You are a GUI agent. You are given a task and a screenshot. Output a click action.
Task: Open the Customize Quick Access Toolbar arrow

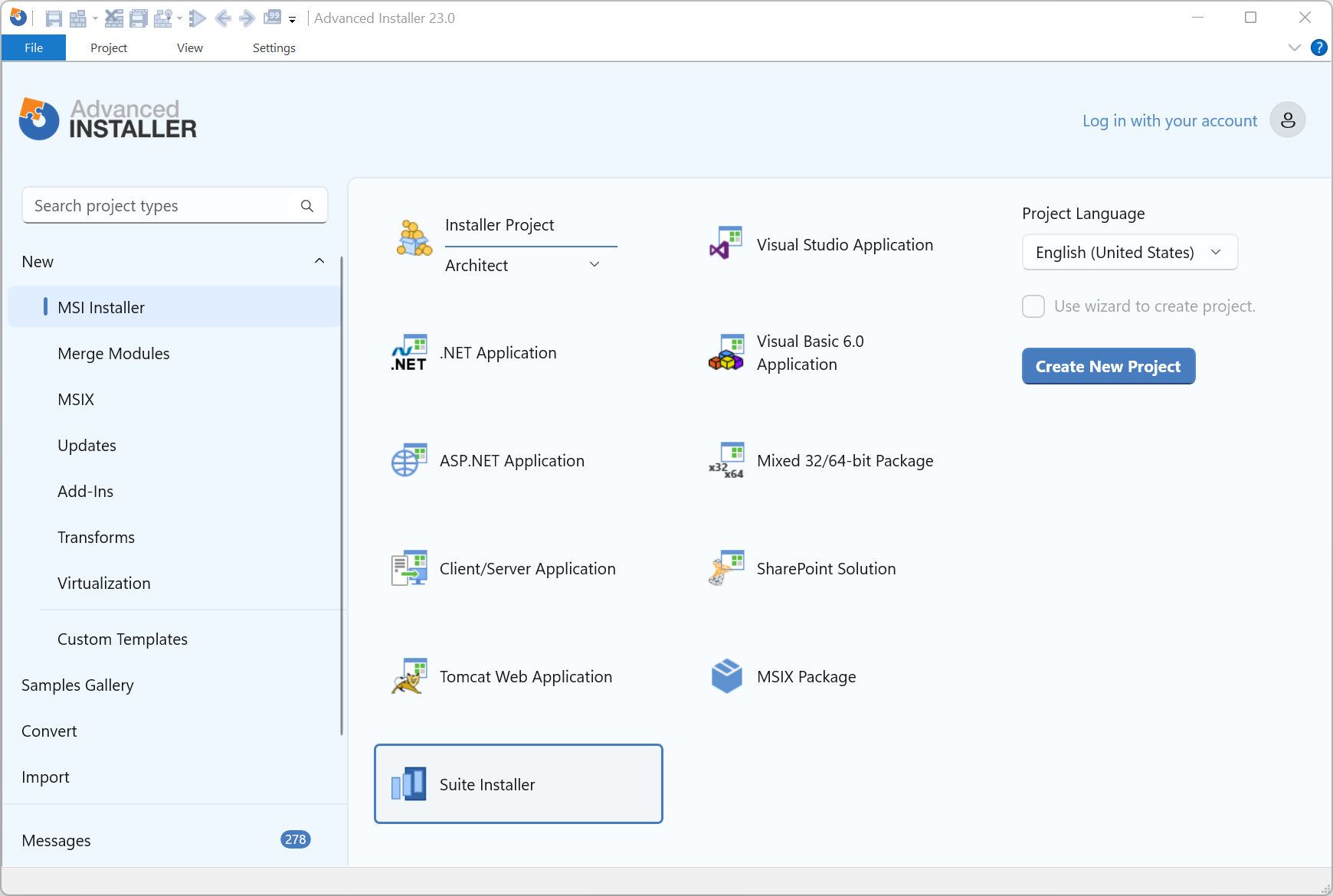point(292,20)
